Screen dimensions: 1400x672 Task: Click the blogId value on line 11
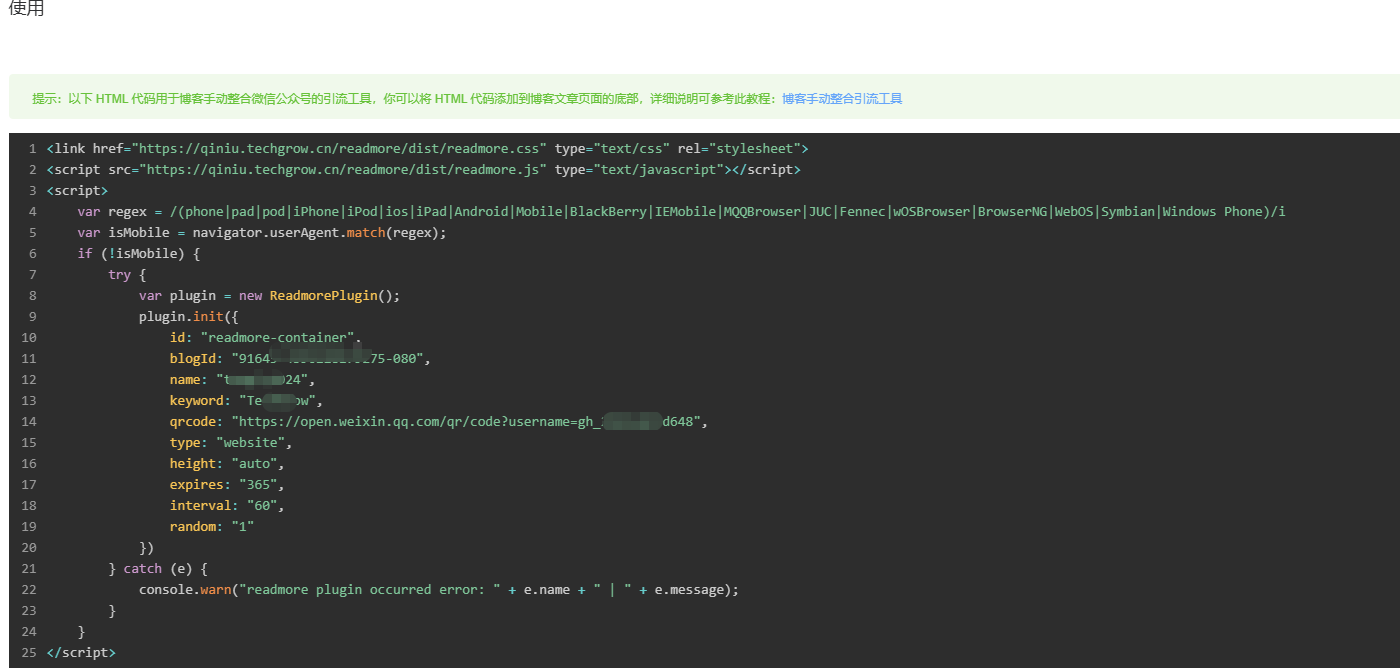click(330, 359)
